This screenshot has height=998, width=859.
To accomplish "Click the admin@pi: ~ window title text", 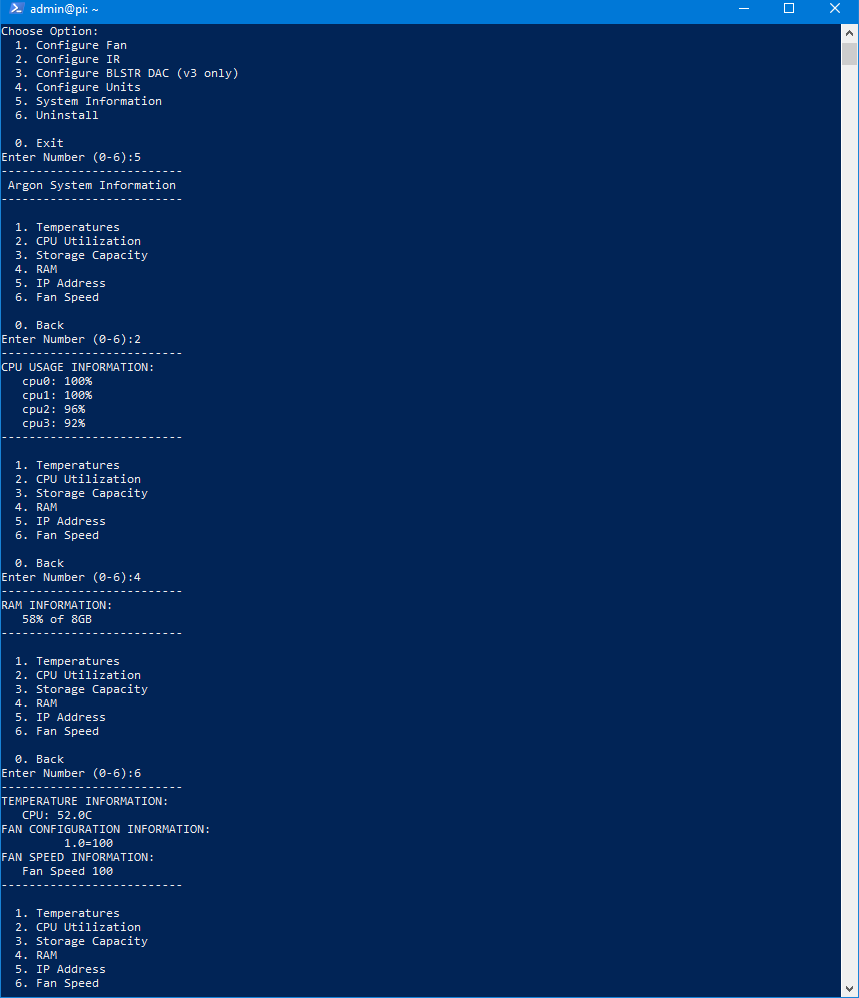I will point(64,9).
